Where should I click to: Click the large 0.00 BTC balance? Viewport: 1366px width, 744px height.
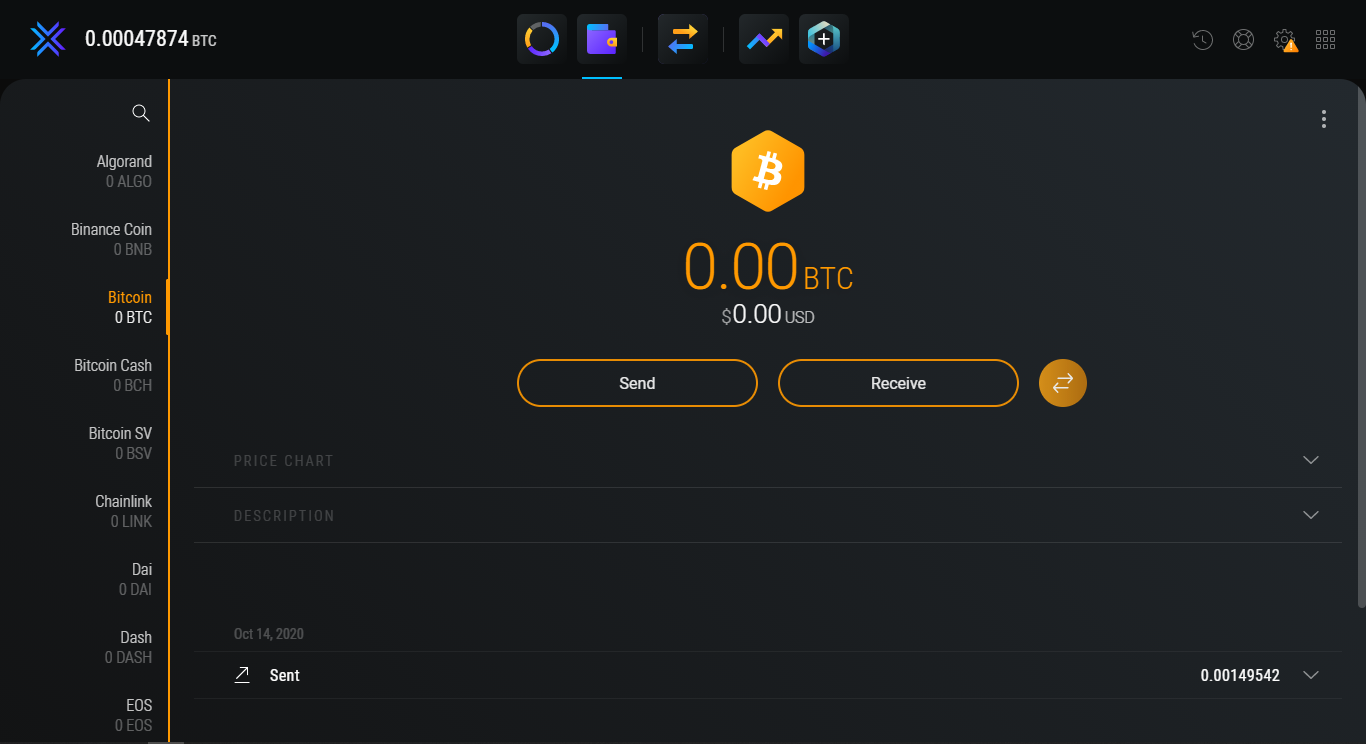pyautogui.click(x=768, y=267)
